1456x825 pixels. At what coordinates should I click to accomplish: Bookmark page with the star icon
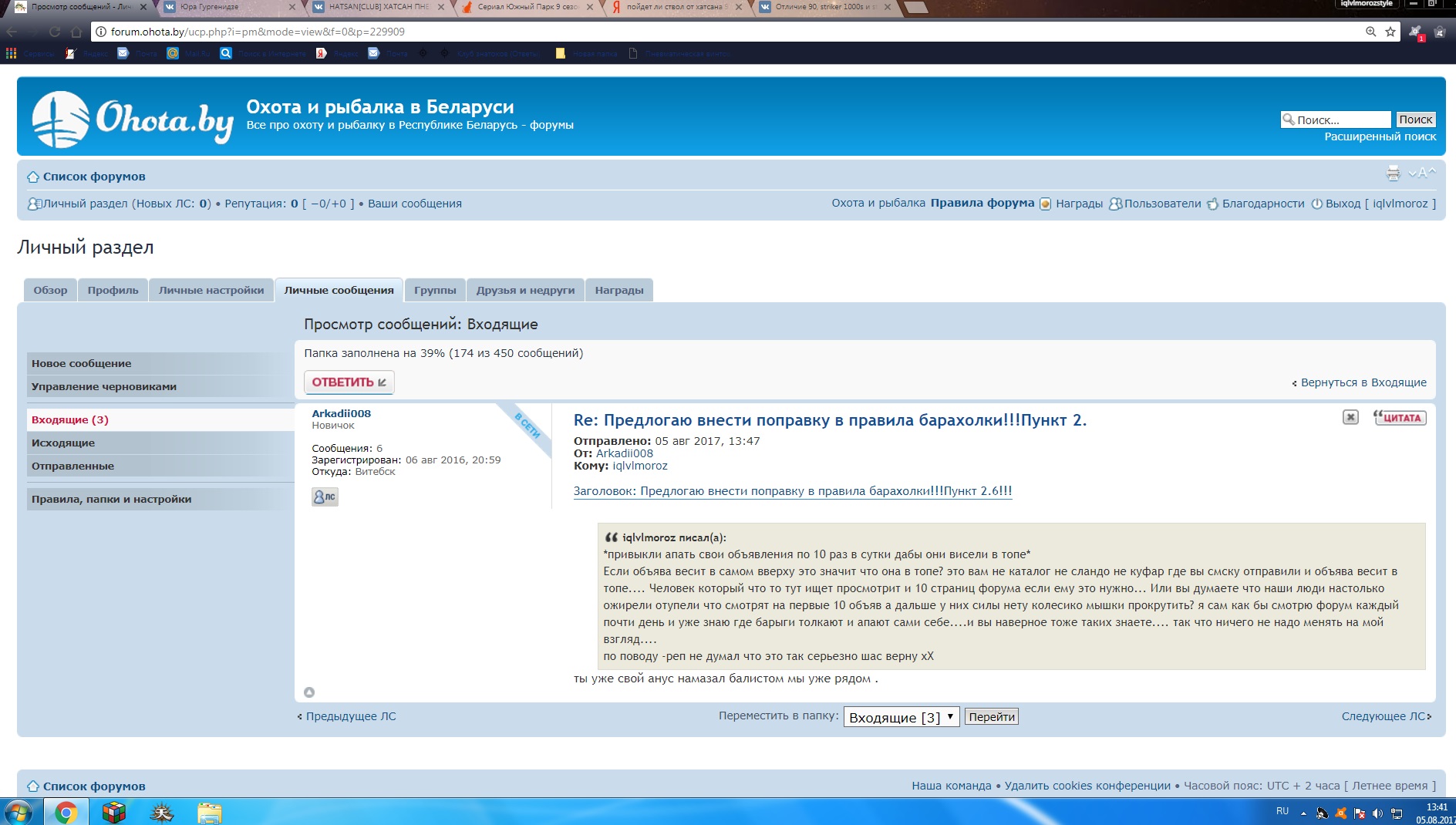1390,32
